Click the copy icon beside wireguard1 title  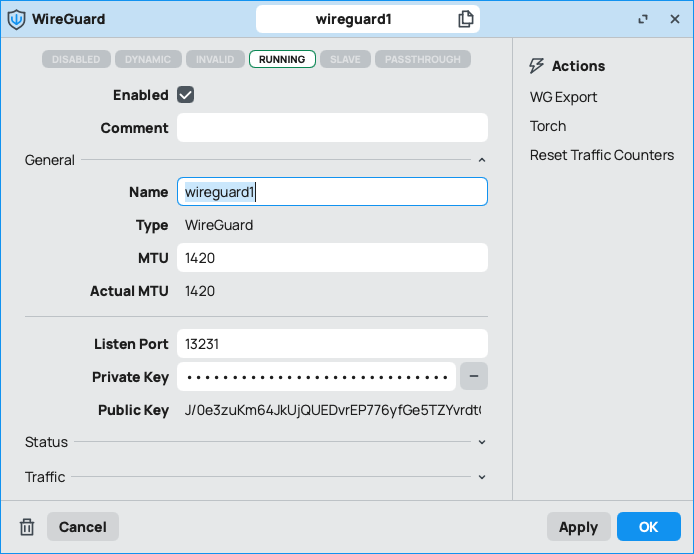pos(466,19)
